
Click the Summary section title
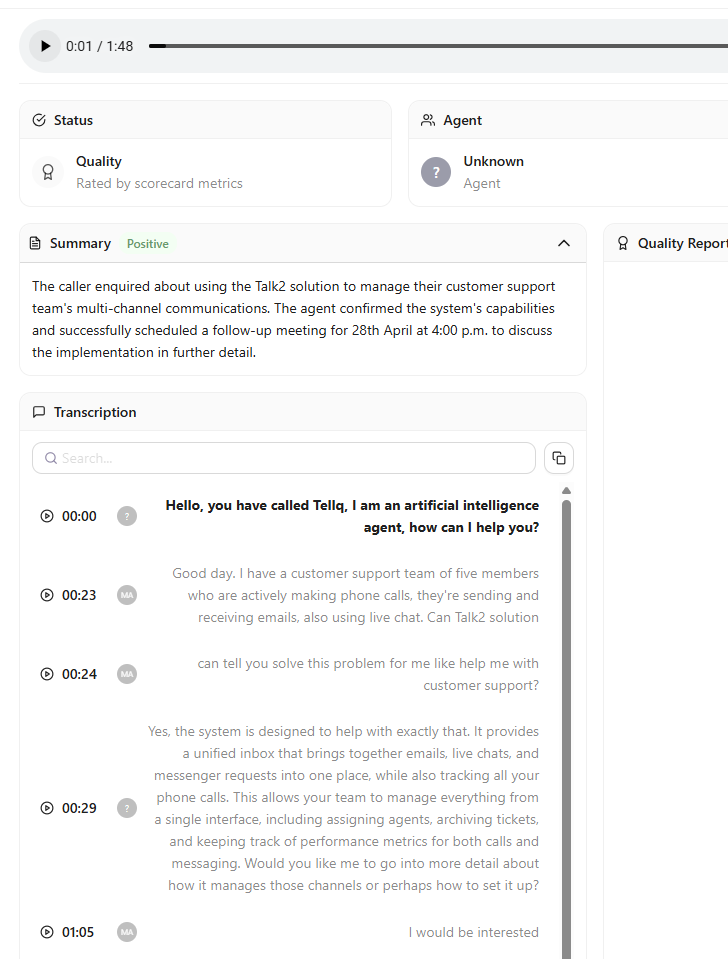(x=80, y=243)
